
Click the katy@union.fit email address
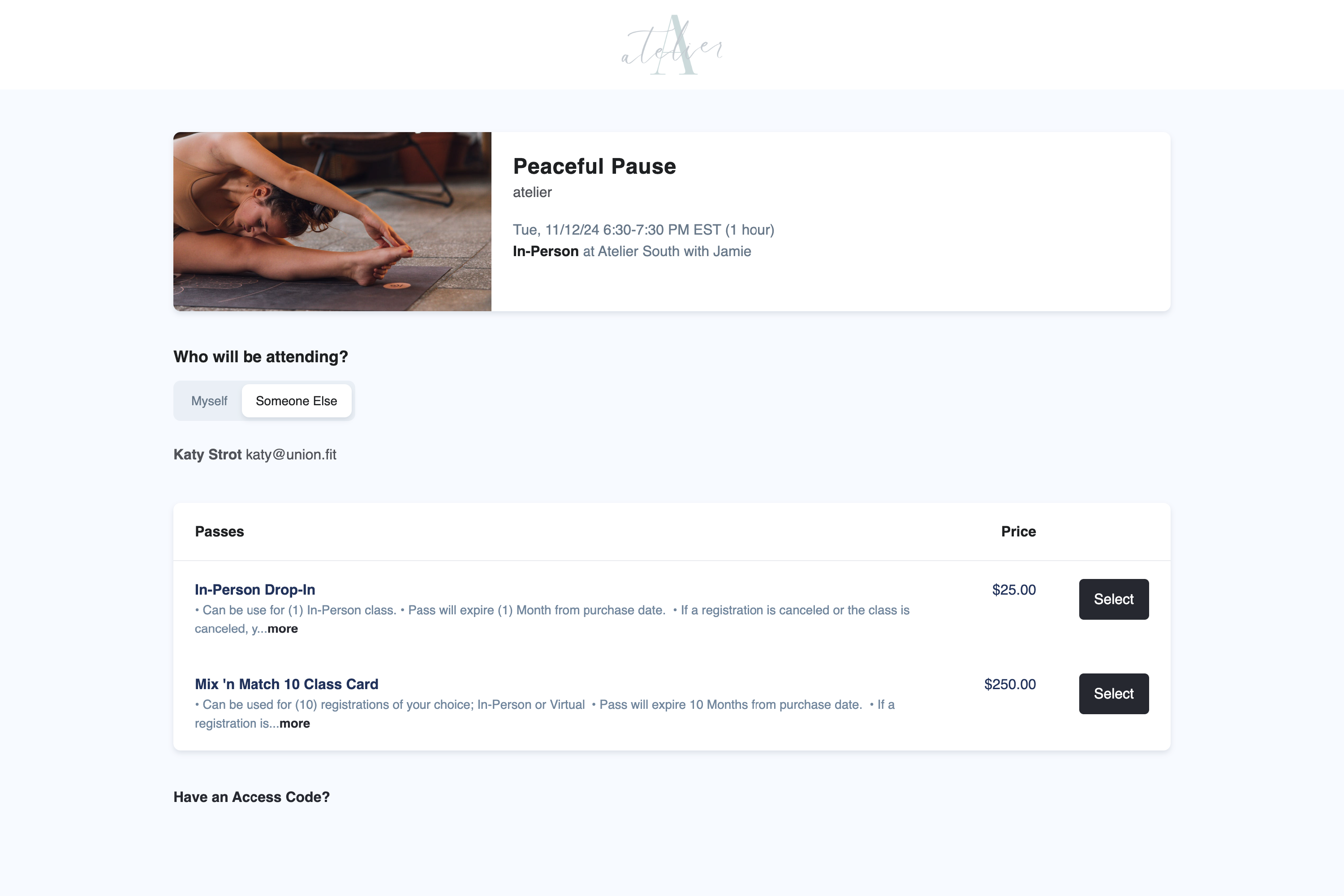[291, 455]
